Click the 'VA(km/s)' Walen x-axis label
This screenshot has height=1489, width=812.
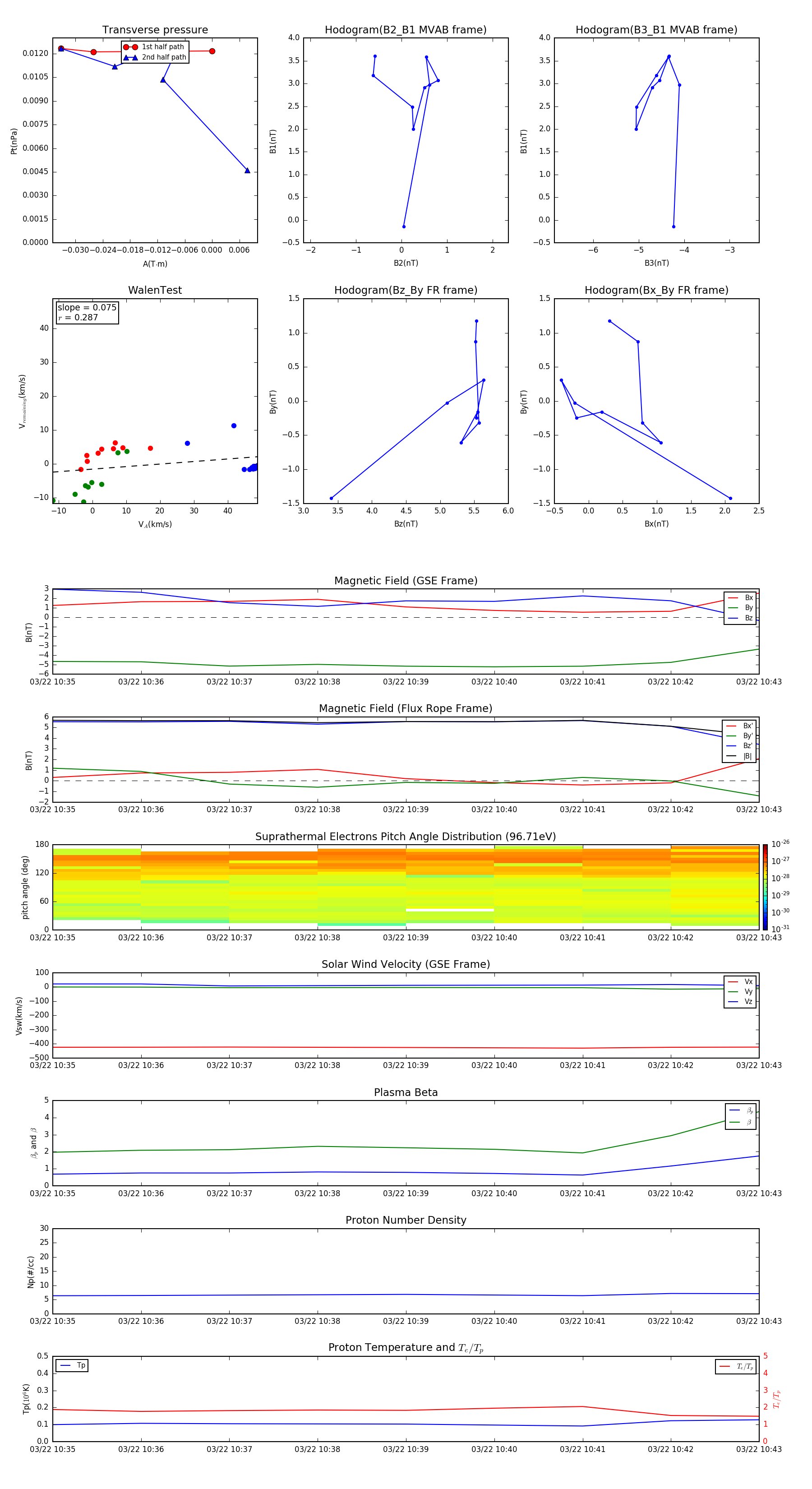pyautogui.click(x=155, y=524)
